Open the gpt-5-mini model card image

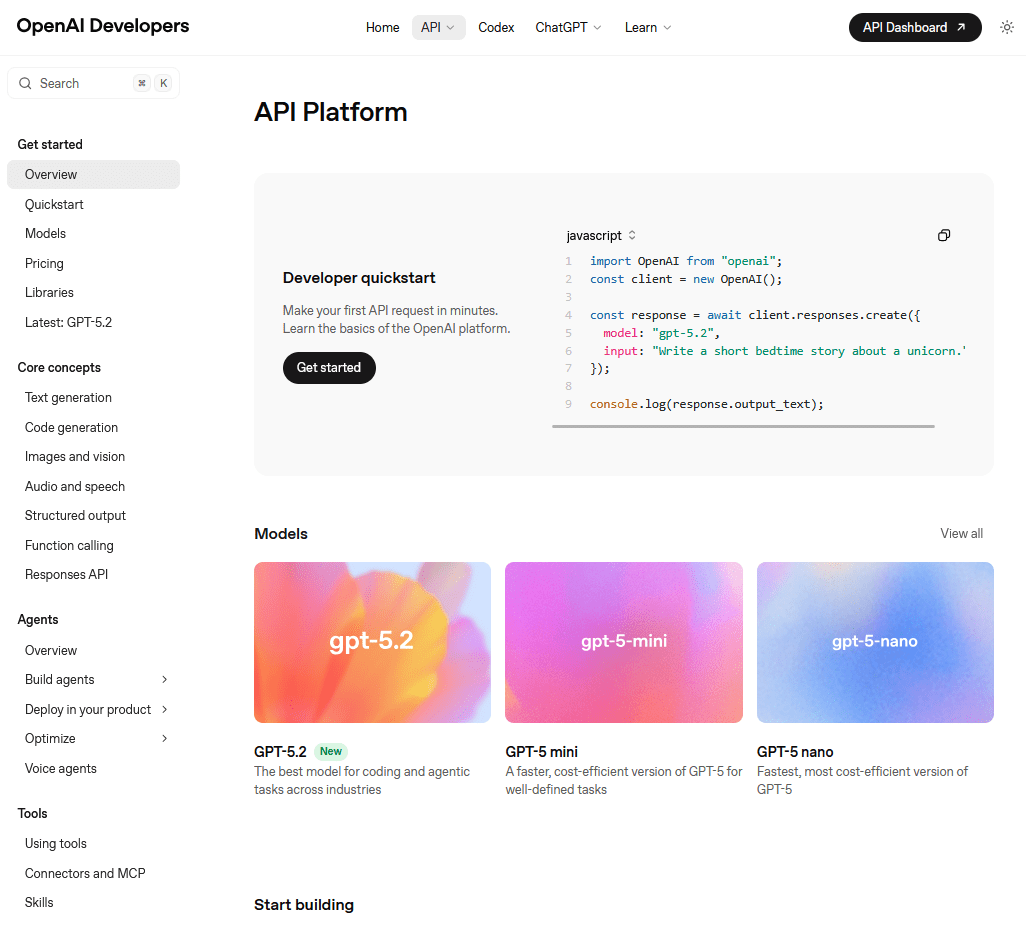[x=624, y=642]
